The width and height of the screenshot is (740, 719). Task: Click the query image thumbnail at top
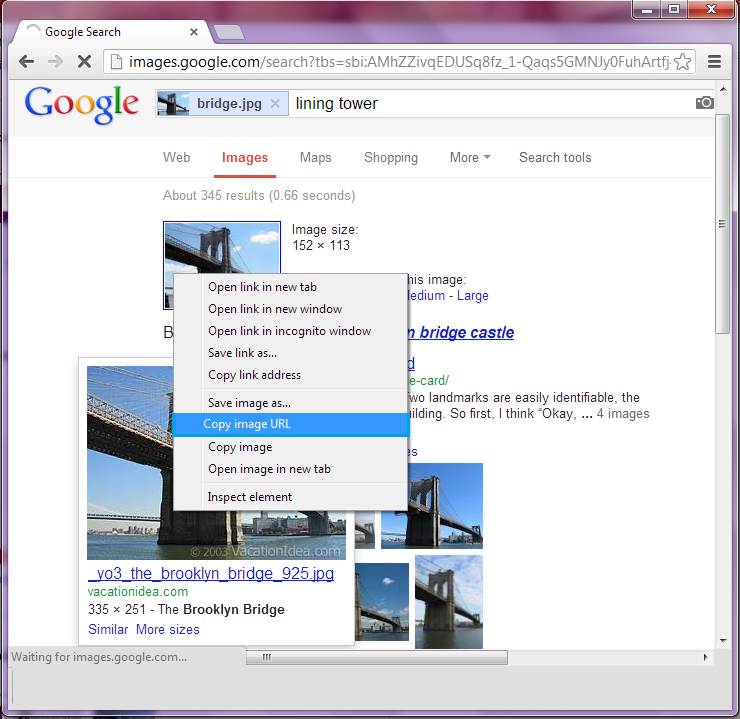[x=222, y=247]
